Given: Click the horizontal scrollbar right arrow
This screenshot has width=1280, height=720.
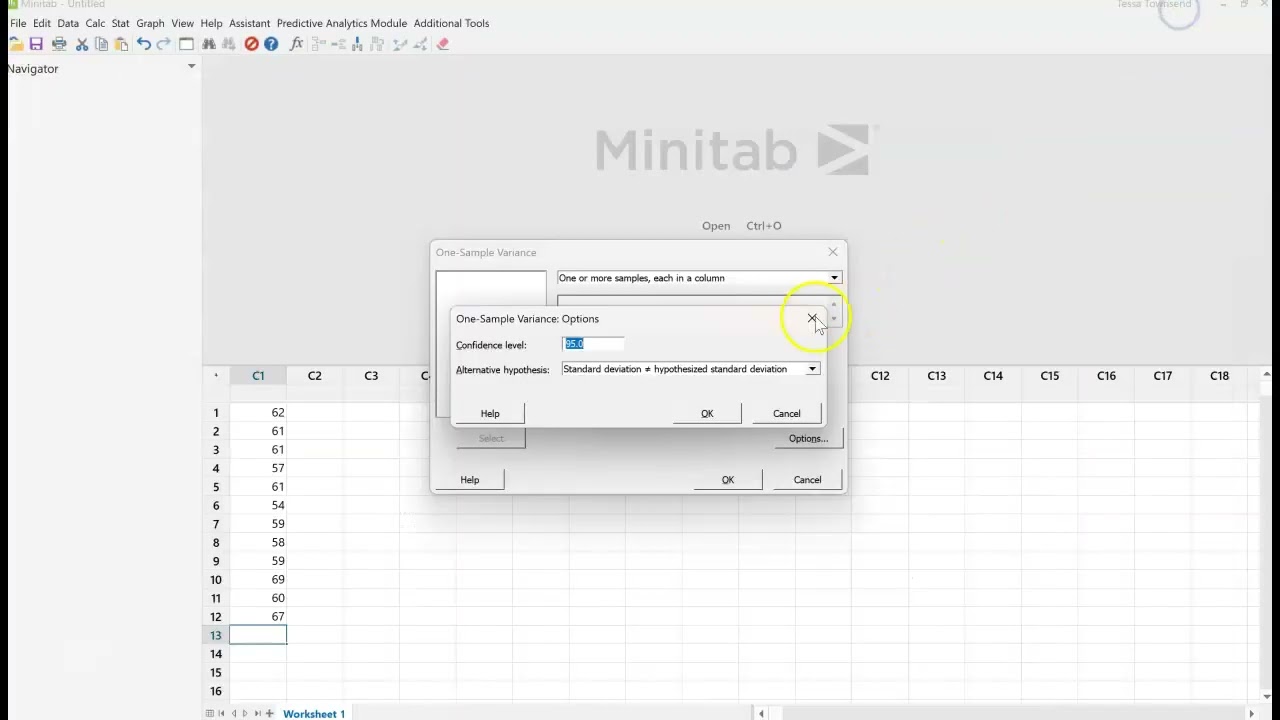Looking at the screenshot, I should coord(1251,713).
